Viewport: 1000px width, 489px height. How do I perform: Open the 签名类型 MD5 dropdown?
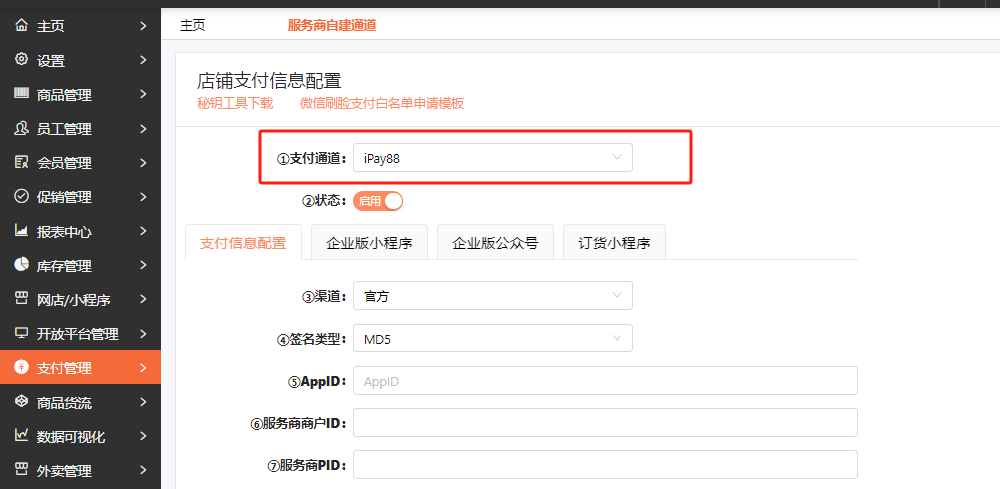pyautogui.click(x=493, y=338)
